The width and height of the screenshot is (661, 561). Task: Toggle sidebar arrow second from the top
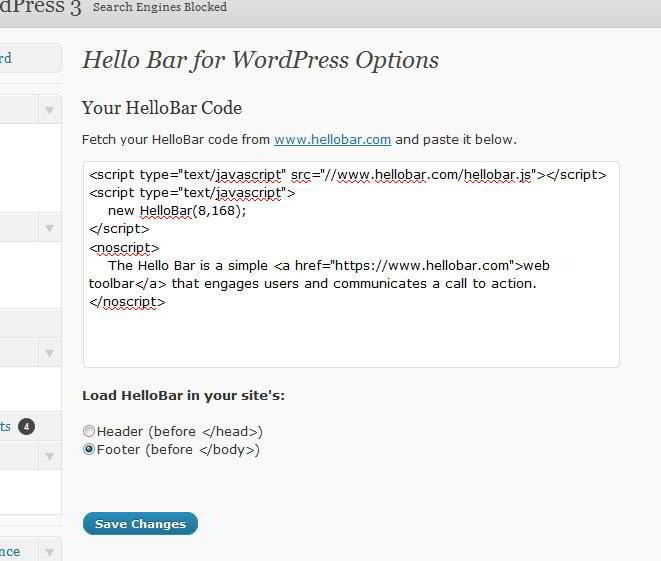50,229
